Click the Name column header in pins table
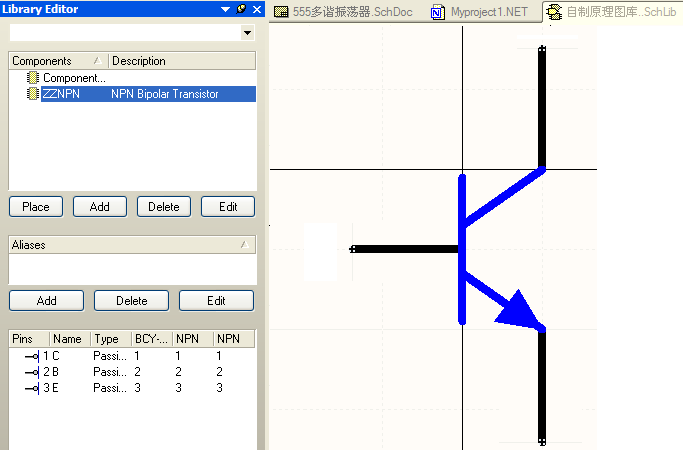The height and width of the screenshot is (450, 683). [70, 339]
